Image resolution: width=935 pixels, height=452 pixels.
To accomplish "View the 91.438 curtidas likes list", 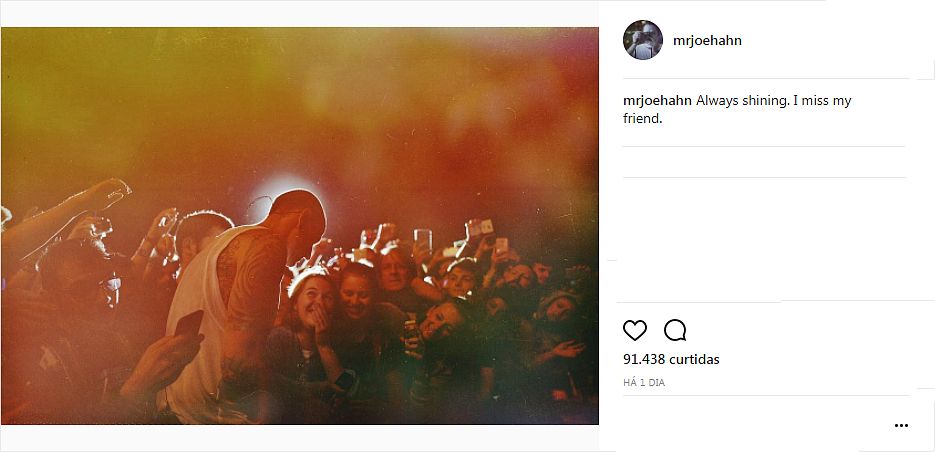I will (x=671, y=360).
